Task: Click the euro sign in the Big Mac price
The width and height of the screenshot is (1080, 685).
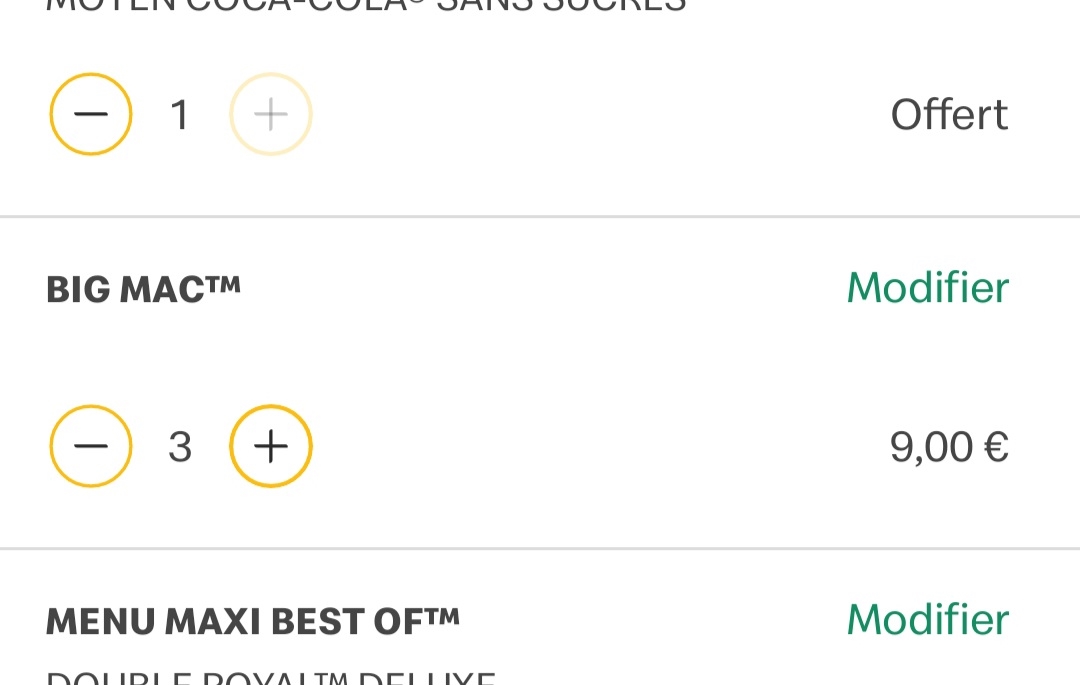Action: click(996, 447)
